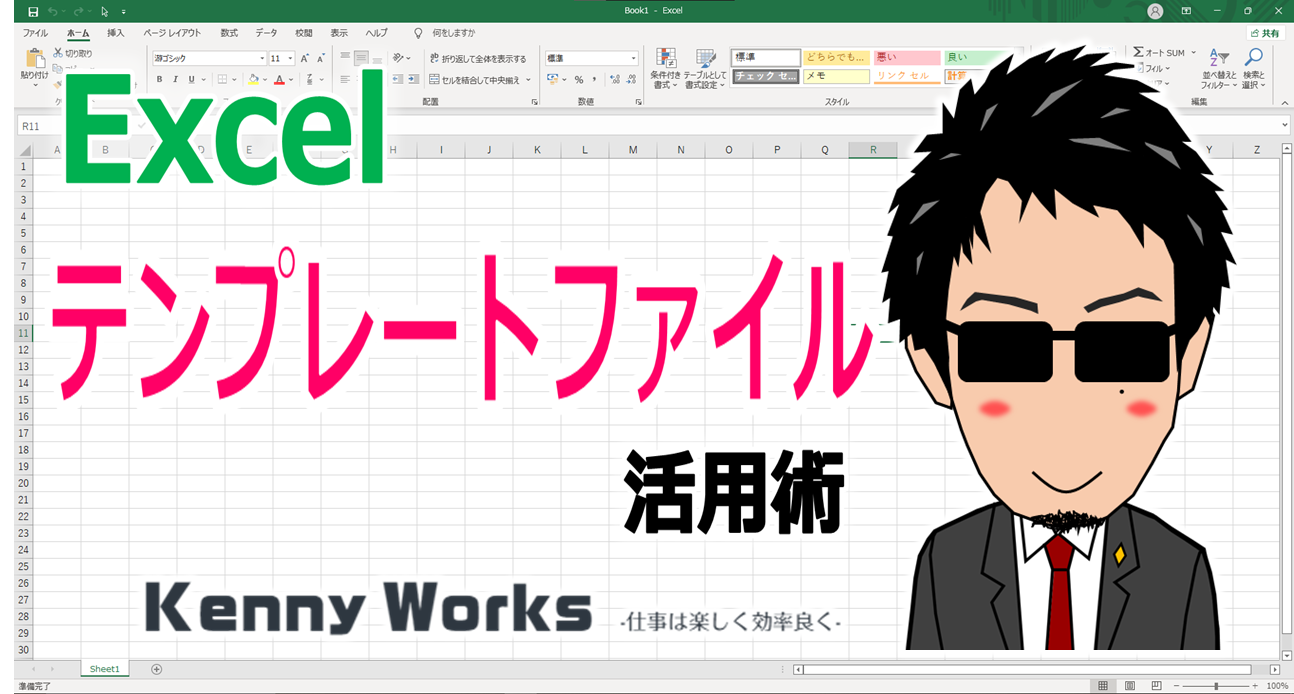Open the Insert (挿入) ribbon tab
This screenshot has width=1294, height=694.
coord(116,33)
